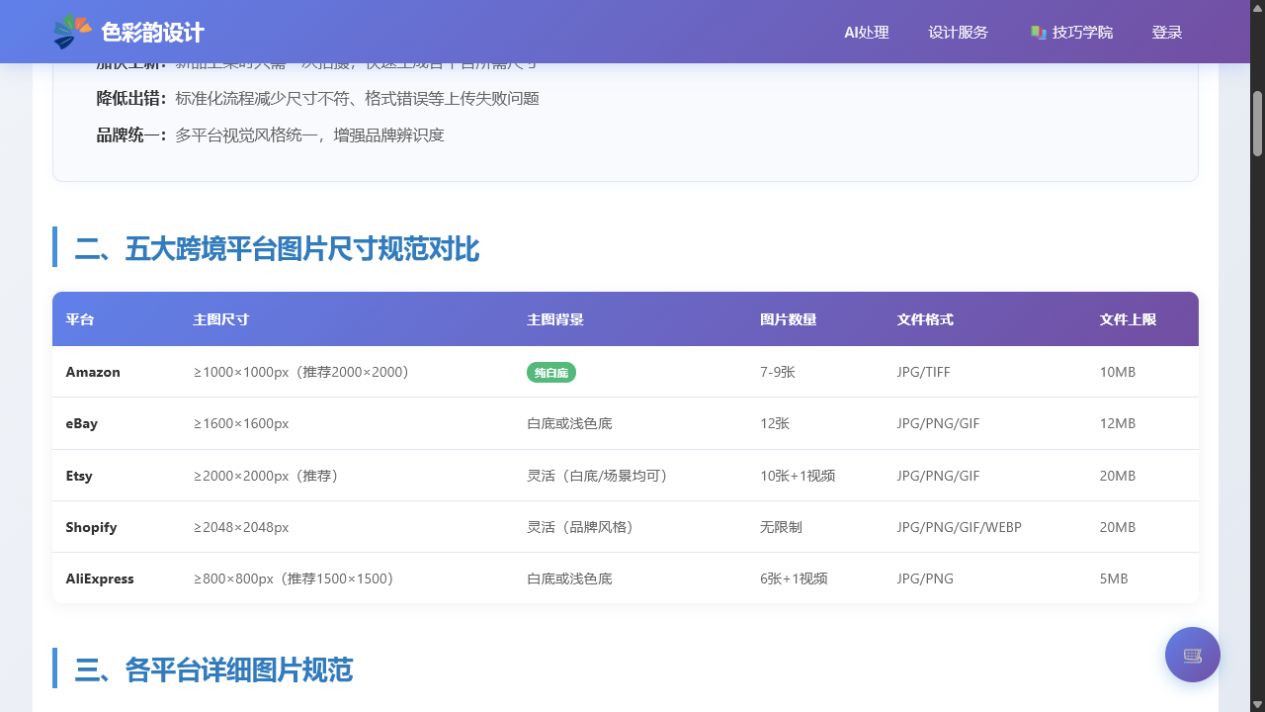Open the floating chat widget button

click(1192, 655)
